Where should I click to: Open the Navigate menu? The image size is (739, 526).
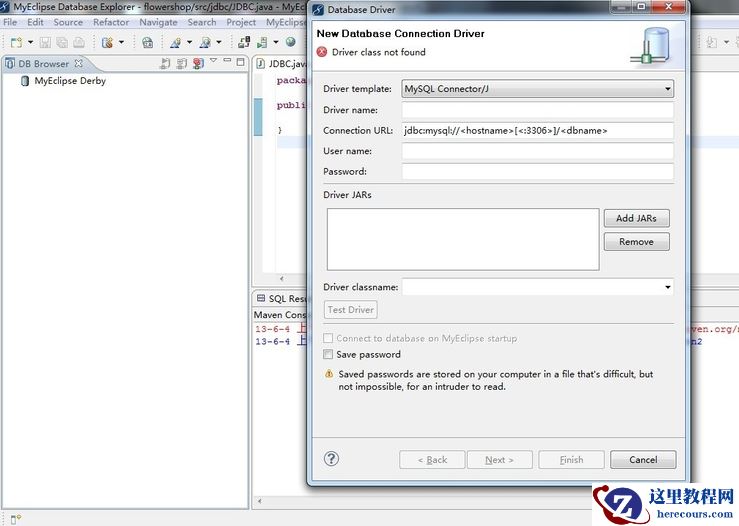coord(158,22)
